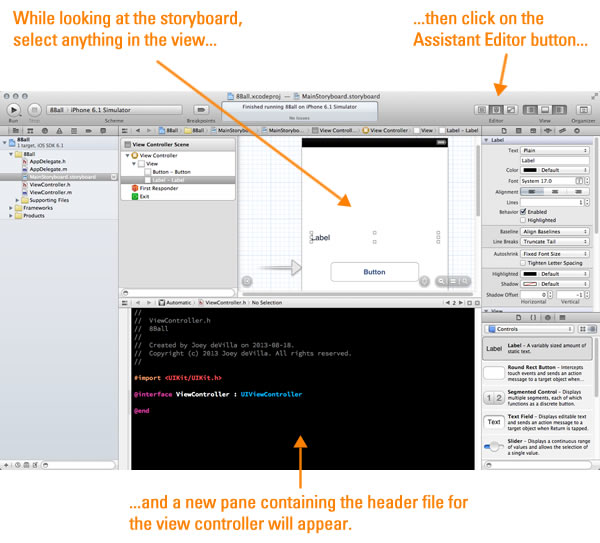Enter full screen mode

(594, 96)
